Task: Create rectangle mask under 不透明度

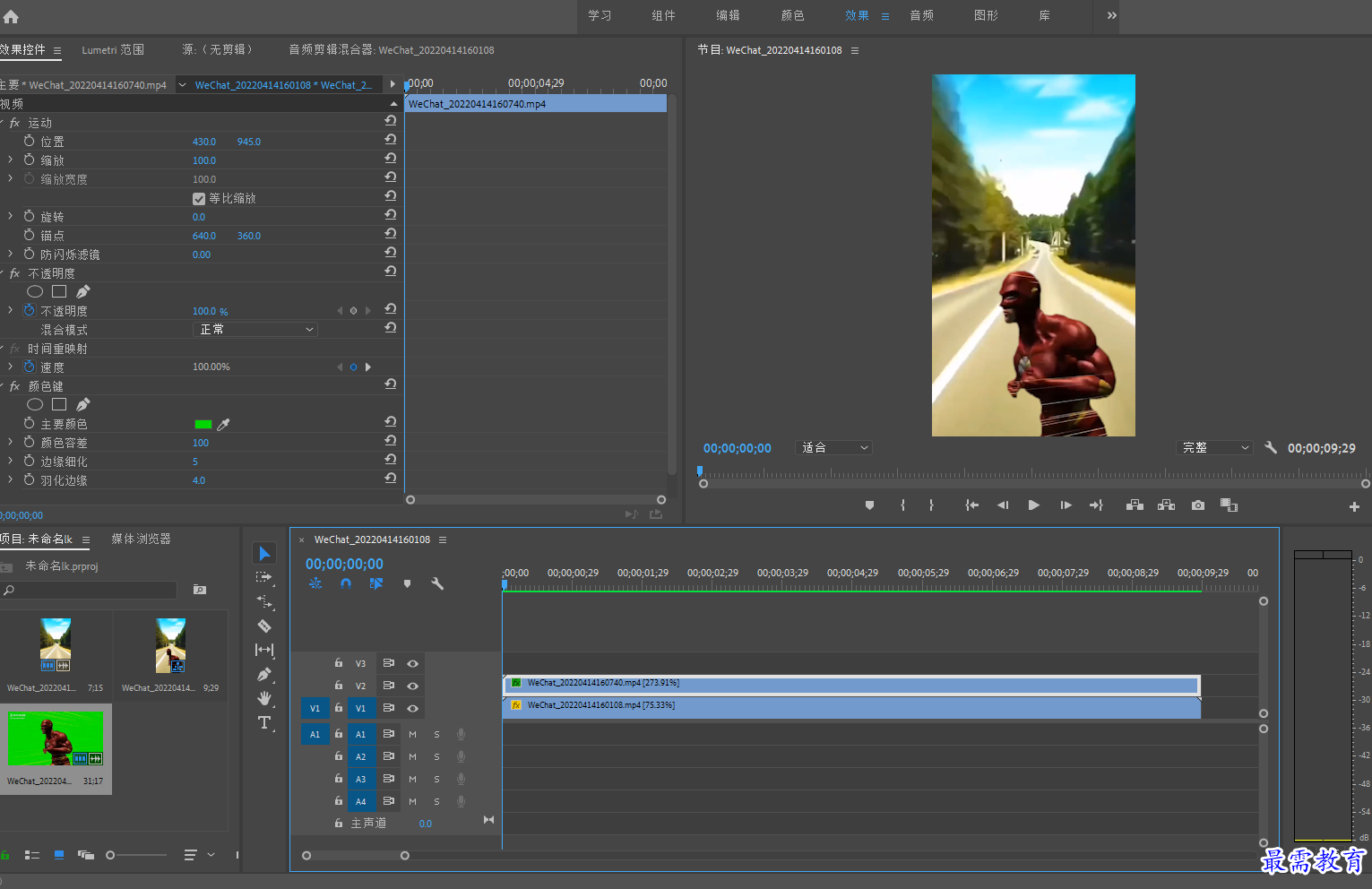Action: click(59, 291)
